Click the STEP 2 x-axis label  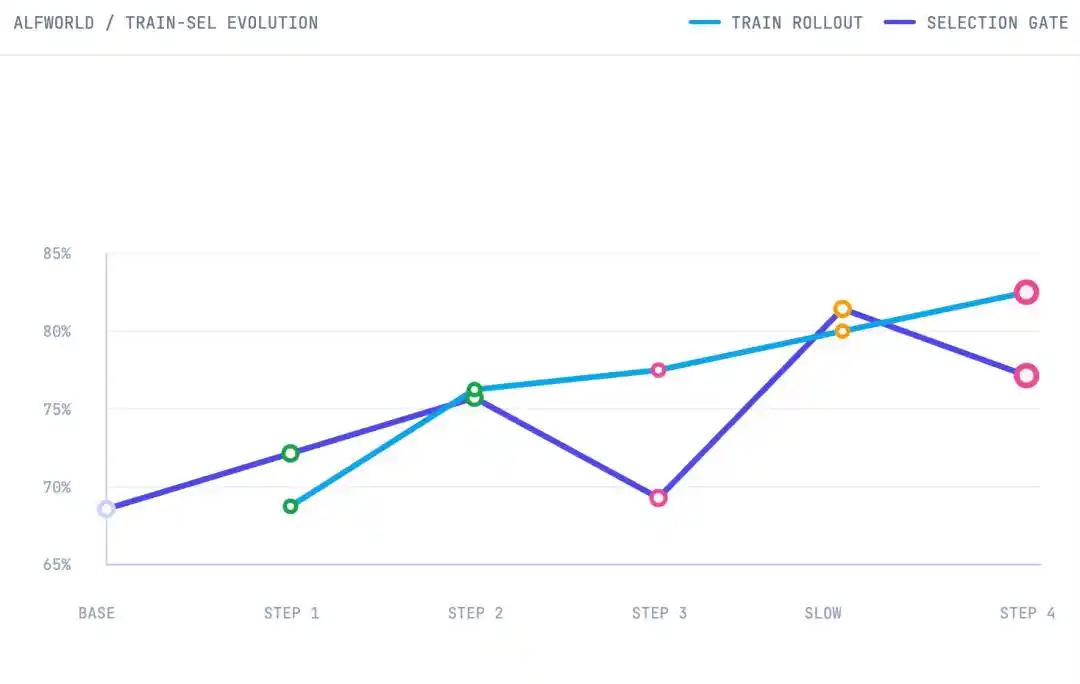[x=475, y=613]
